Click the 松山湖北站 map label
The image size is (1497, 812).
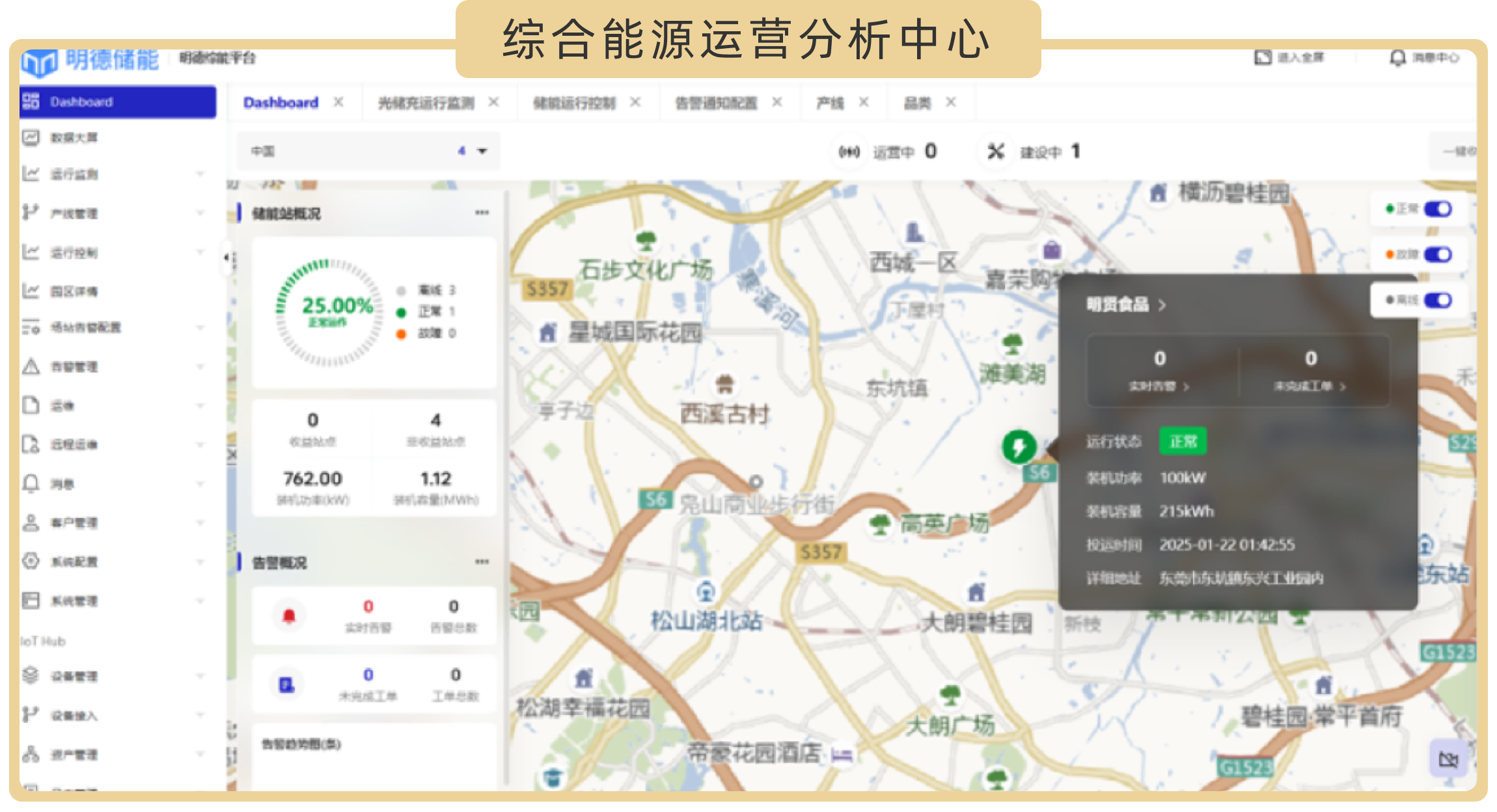tap(707, 621)
